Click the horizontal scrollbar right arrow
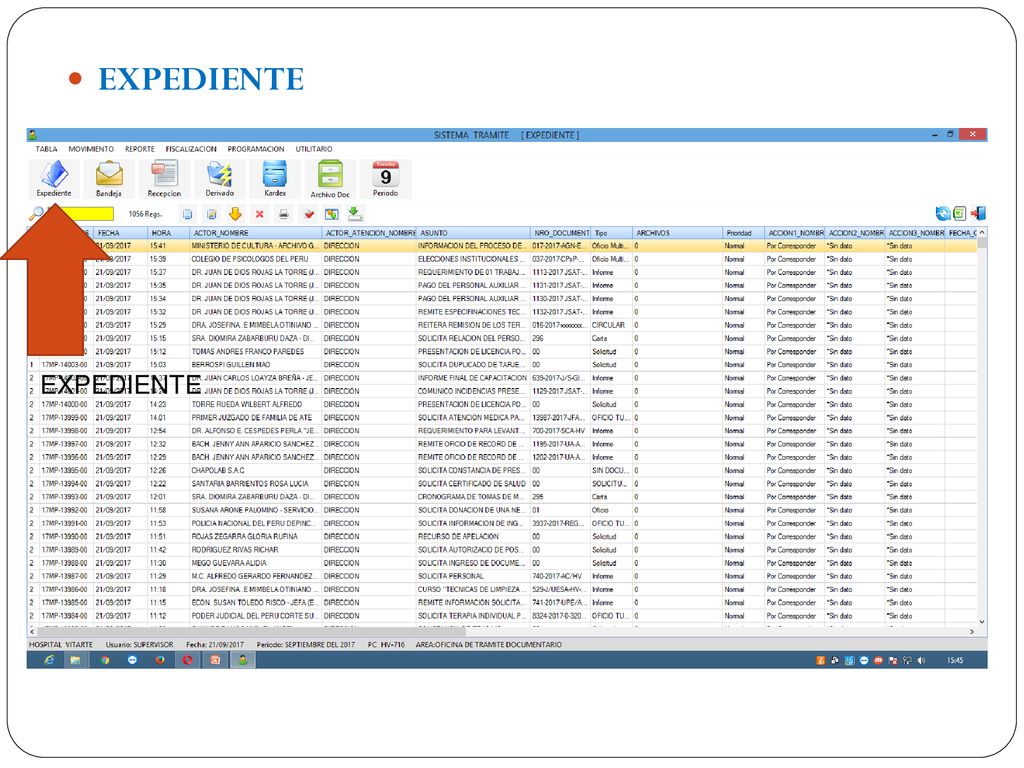This screenshot has width=1024, height=768. click(972, 632)
